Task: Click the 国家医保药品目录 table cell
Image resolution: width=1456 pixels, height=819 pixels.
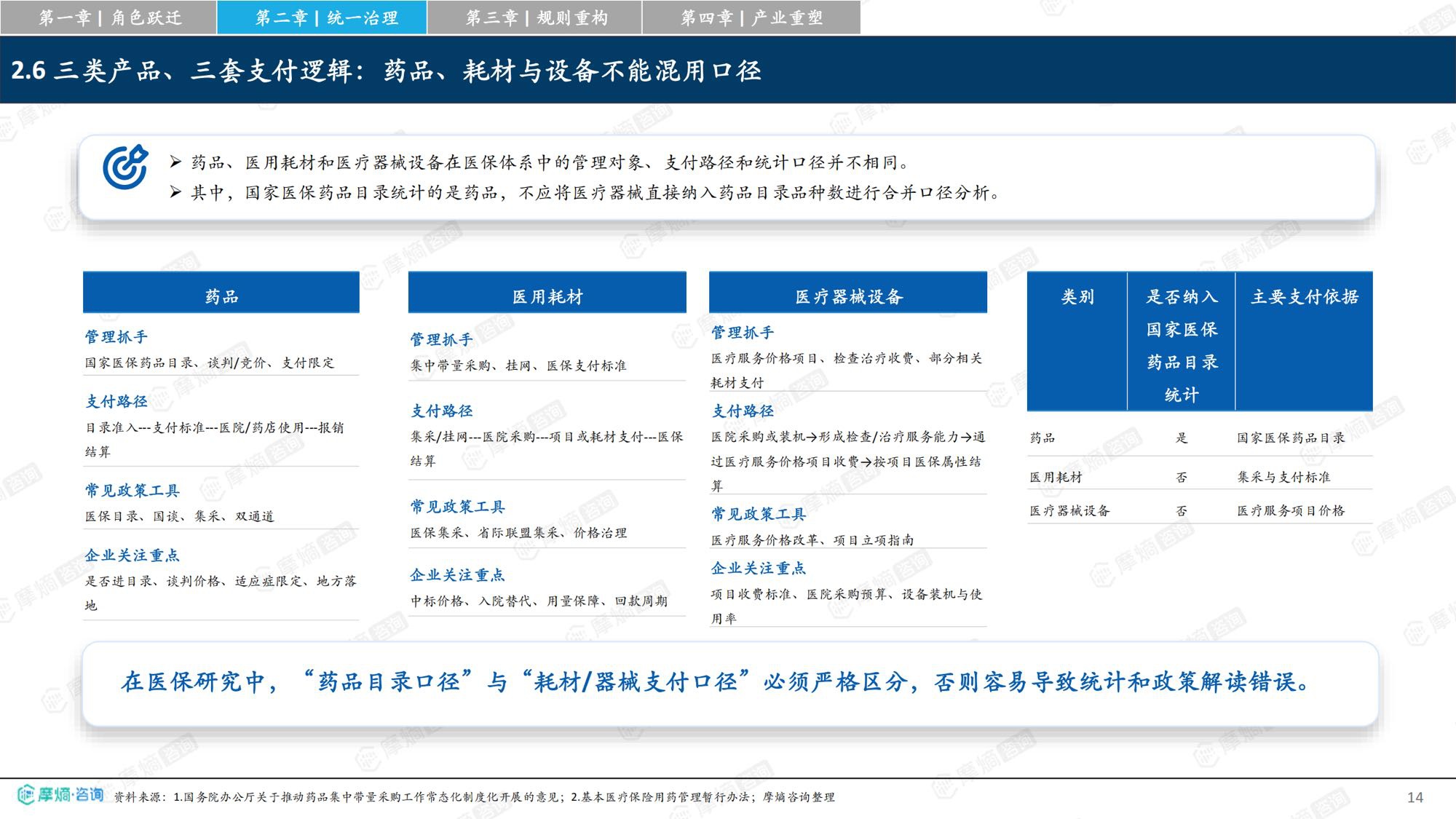Action: coord(1291,438)
